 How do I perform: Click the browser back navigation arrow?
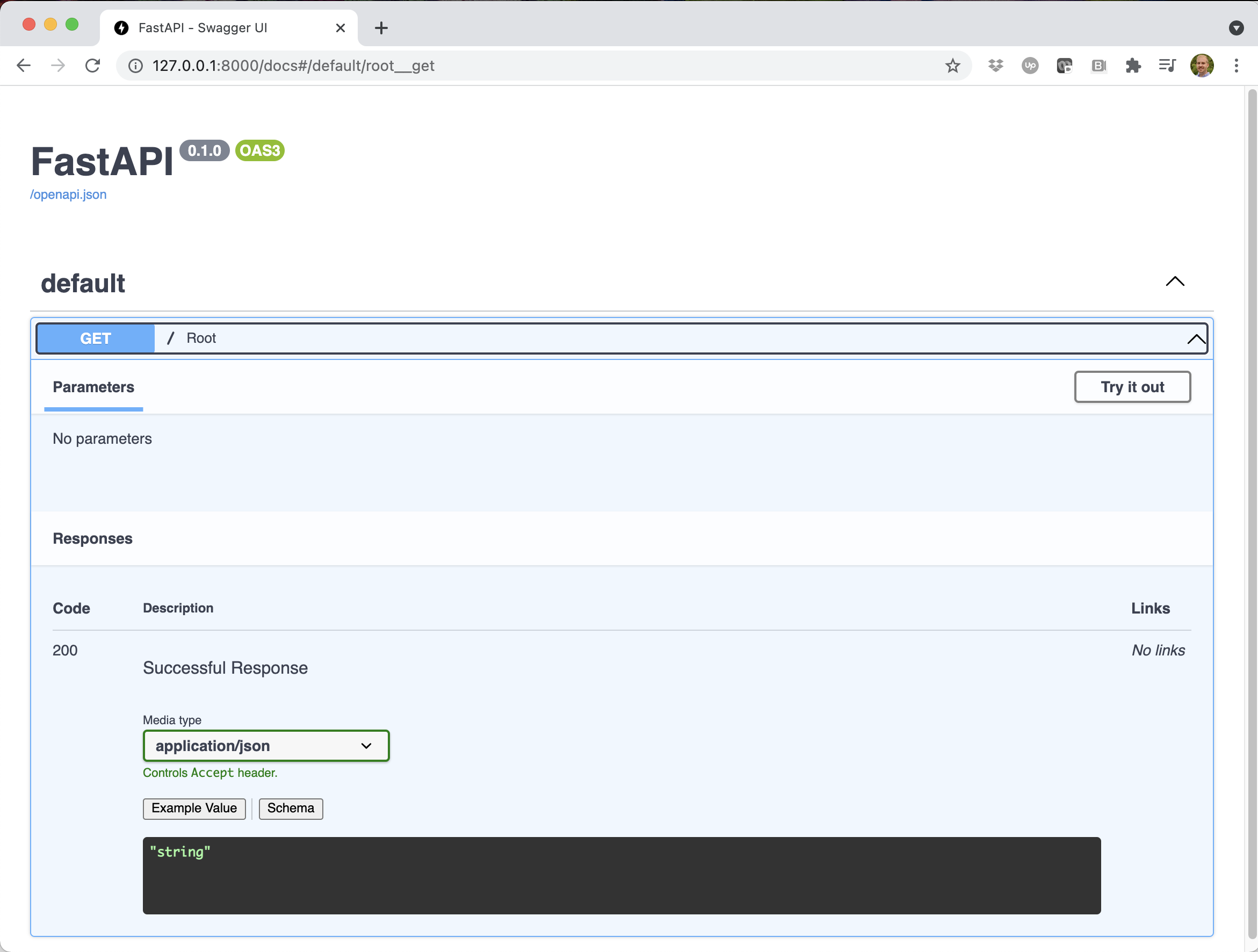click(22, 66)
